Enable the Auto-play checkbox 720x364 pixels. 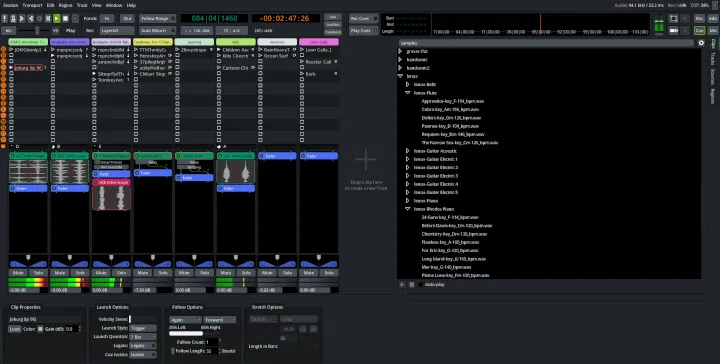click(421, 285)
